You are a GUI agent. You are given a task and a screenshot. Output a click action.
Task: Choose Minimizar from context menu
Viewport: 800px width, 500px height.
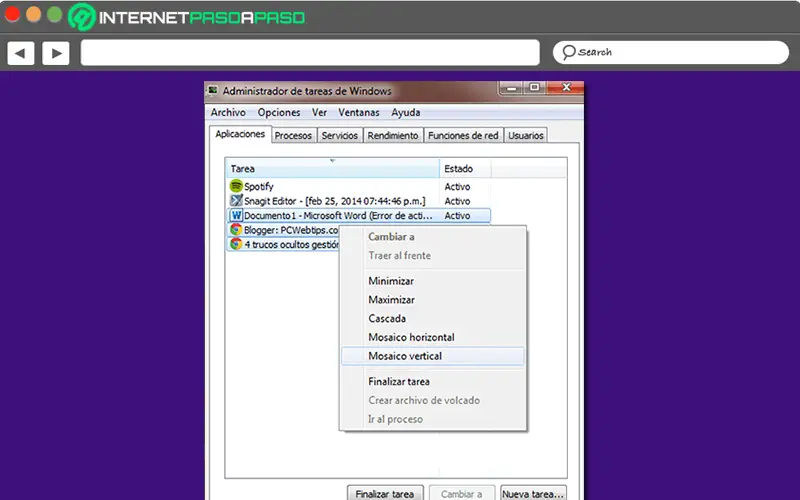[x=433, y=281]
